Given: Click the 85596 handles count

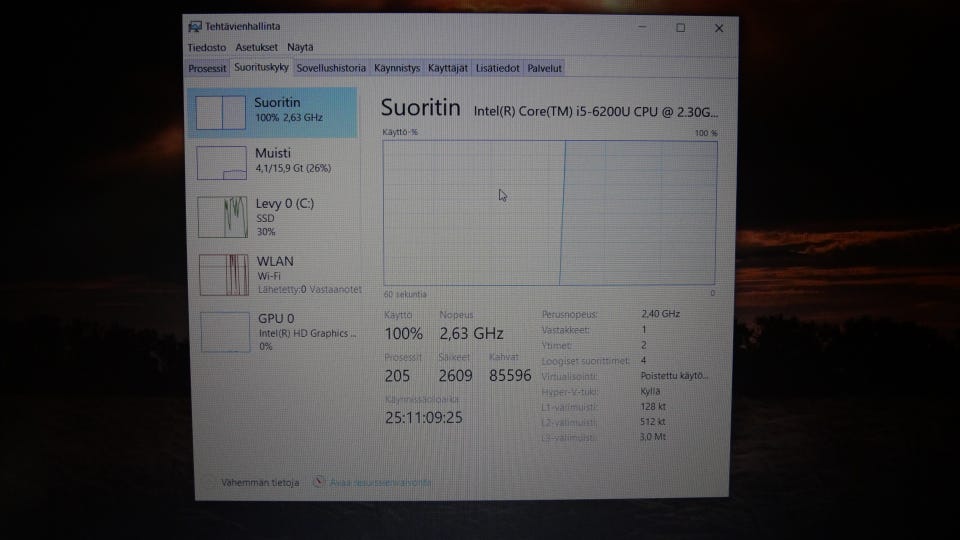Looking at the screenshot, I should coord(510,376).
